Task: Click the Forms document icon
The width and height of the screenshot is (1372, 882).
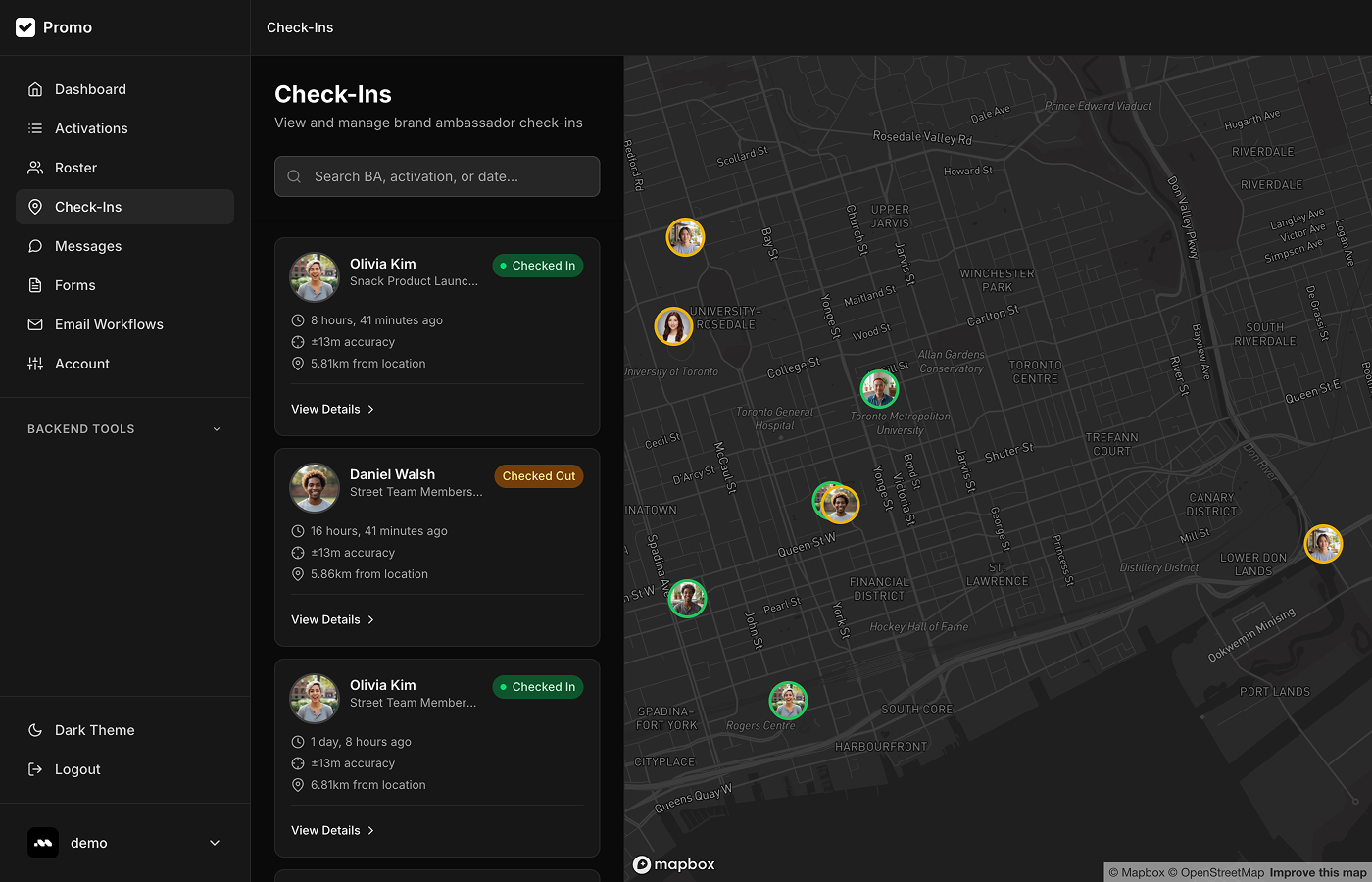Action: coord(34,284)
